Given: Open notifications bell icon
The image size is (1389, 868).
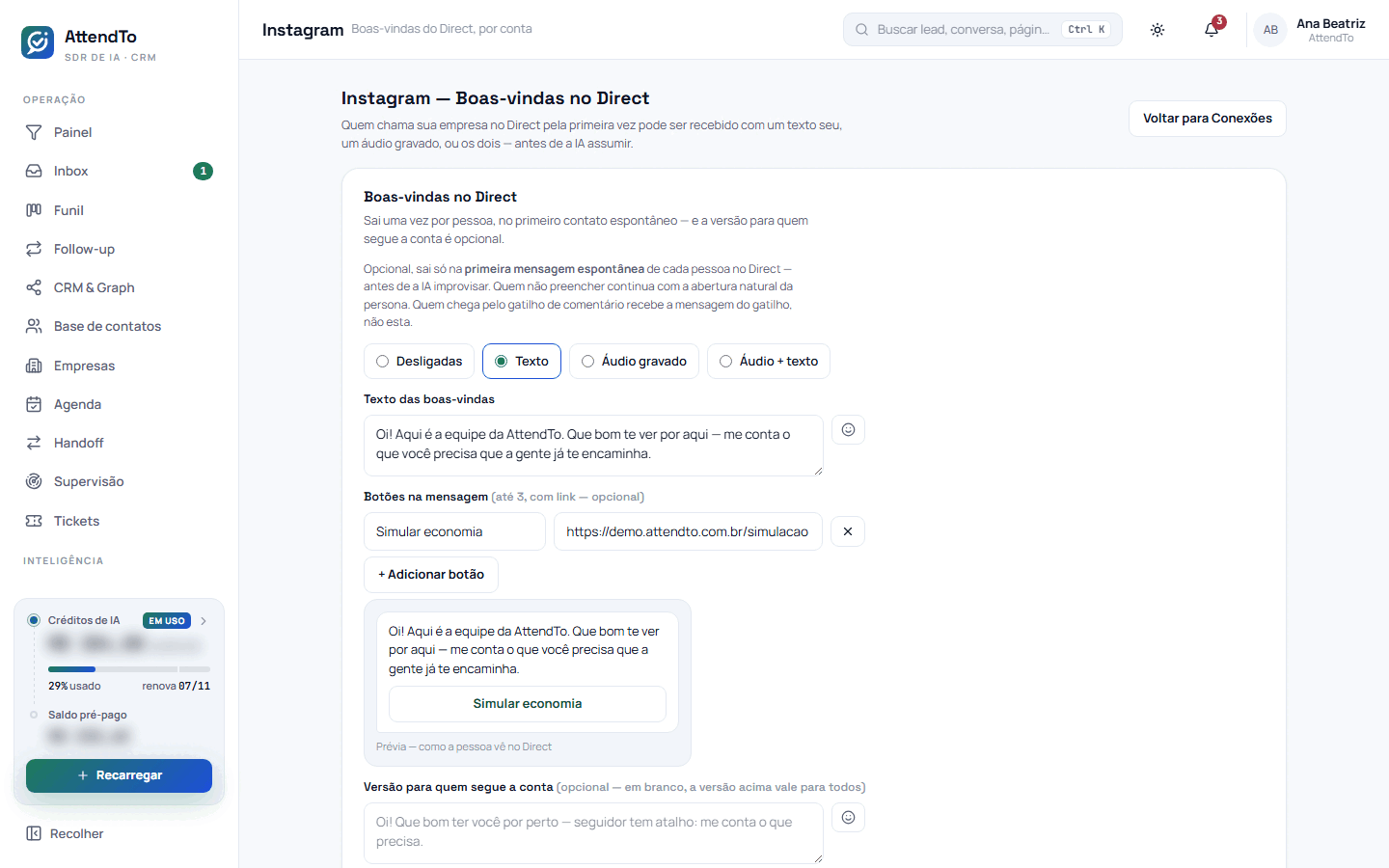Looking at the screenshot, I should (x=1212, y=30).
